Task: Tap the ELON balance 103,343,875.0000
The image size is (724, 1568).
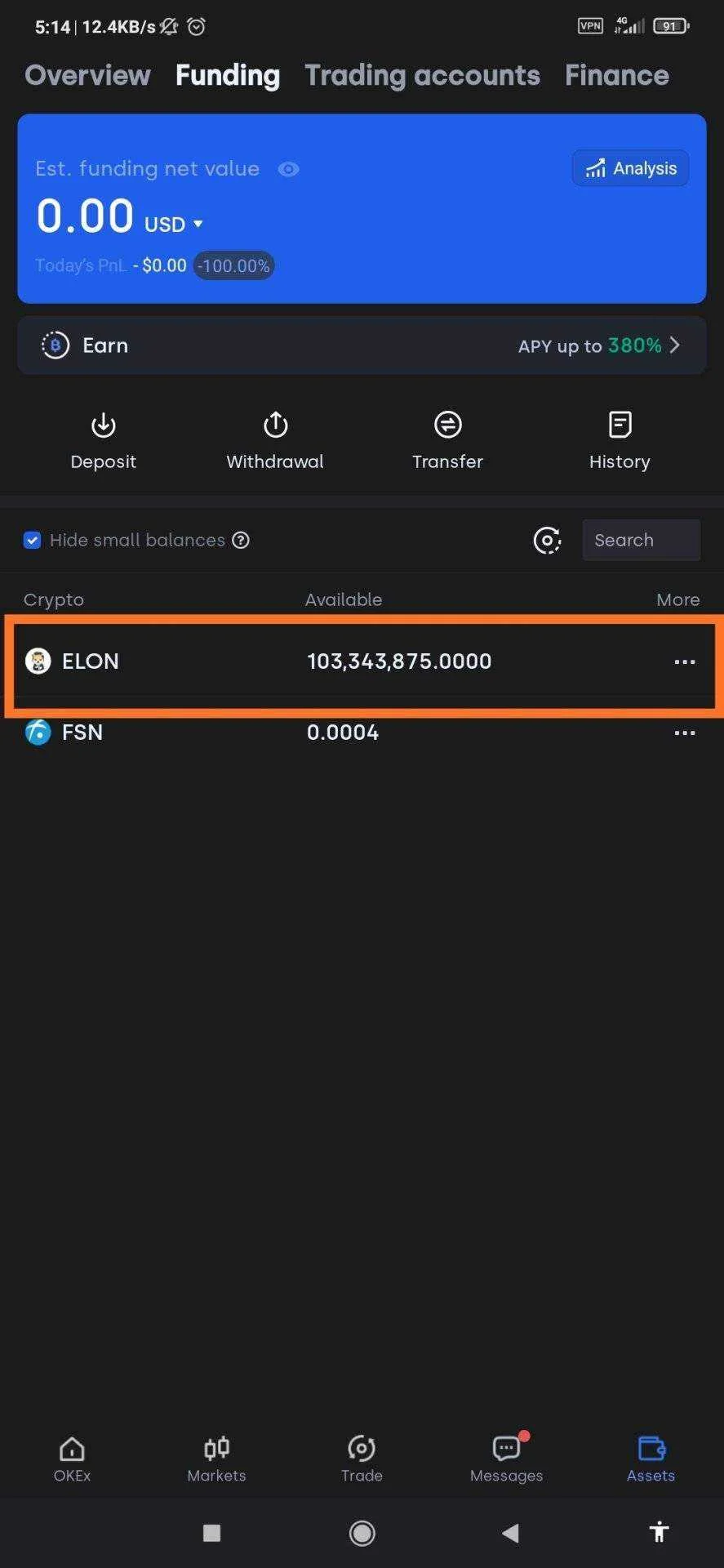Action: pos(399,661)
